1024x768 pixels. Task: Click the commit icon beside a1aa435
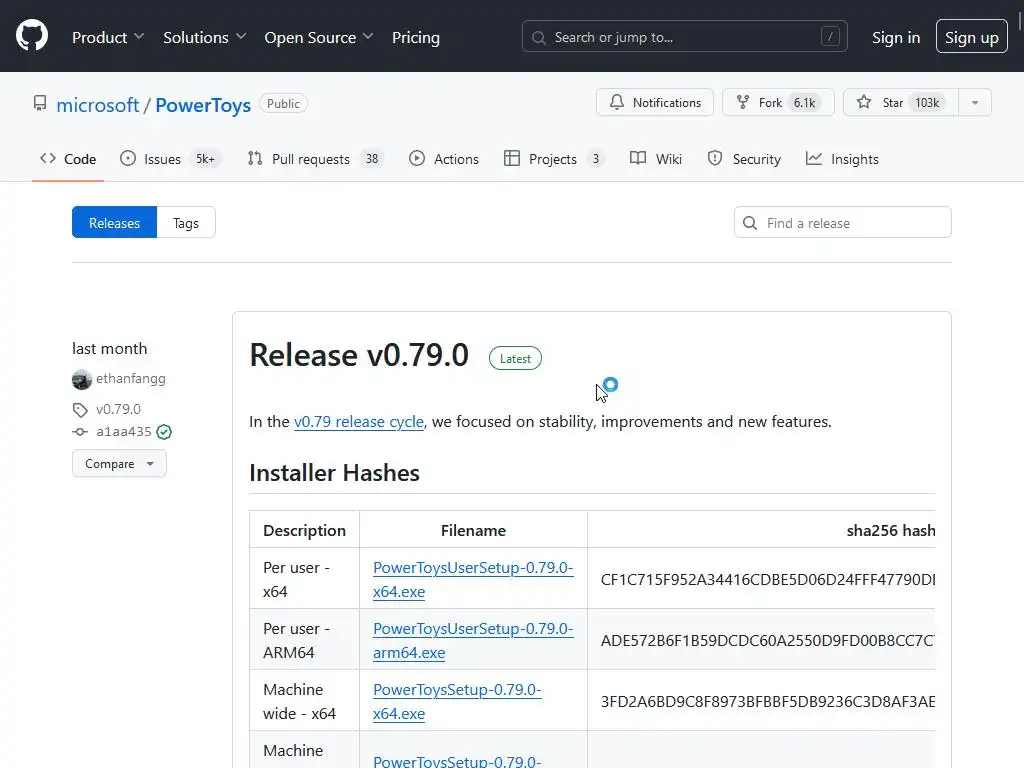click(80, 432)
